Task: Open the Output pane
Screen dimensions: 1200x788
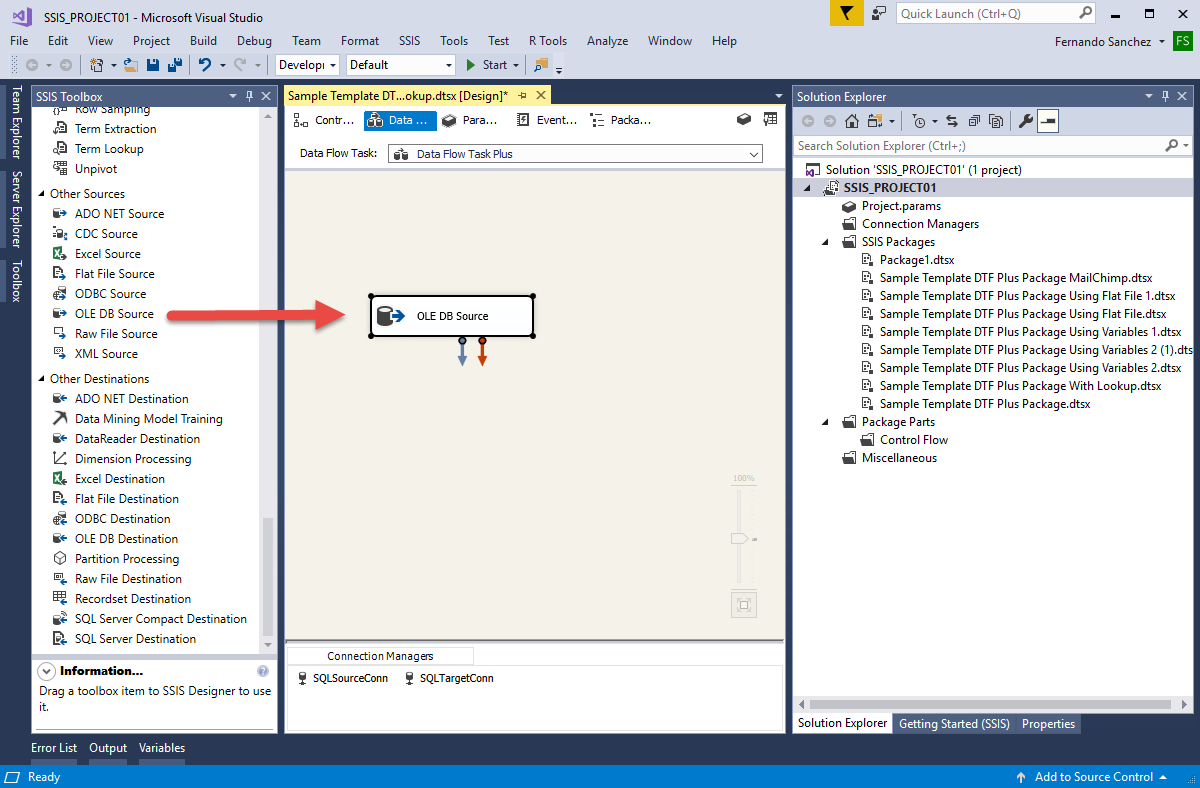Action: point(108,748)
